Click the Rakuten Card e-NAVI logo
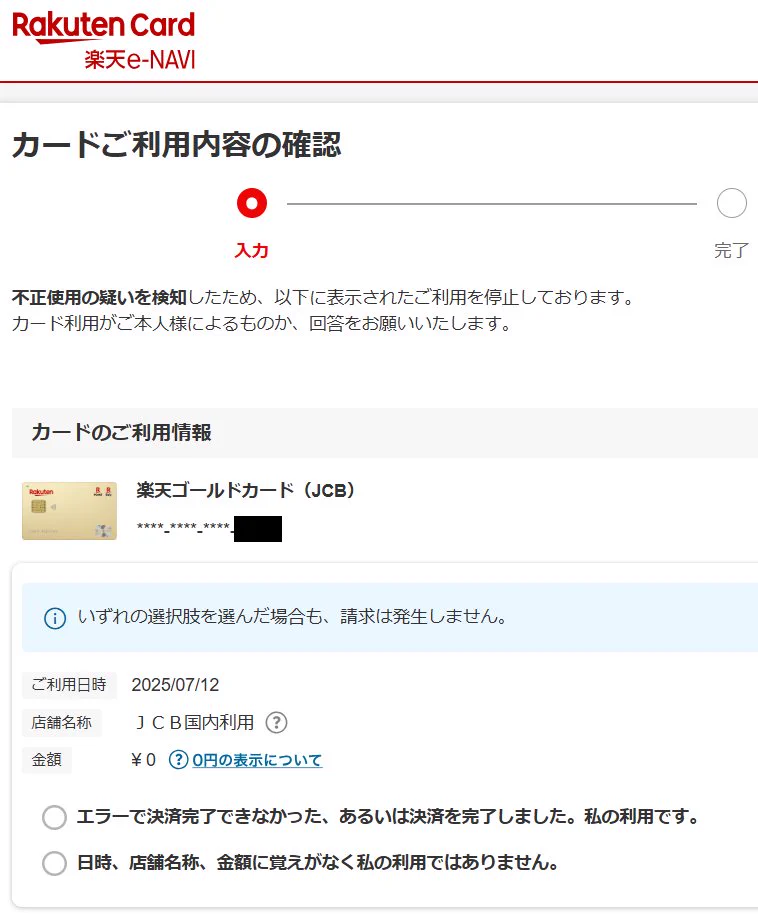 pyautogui.click(x=104, y=40)
